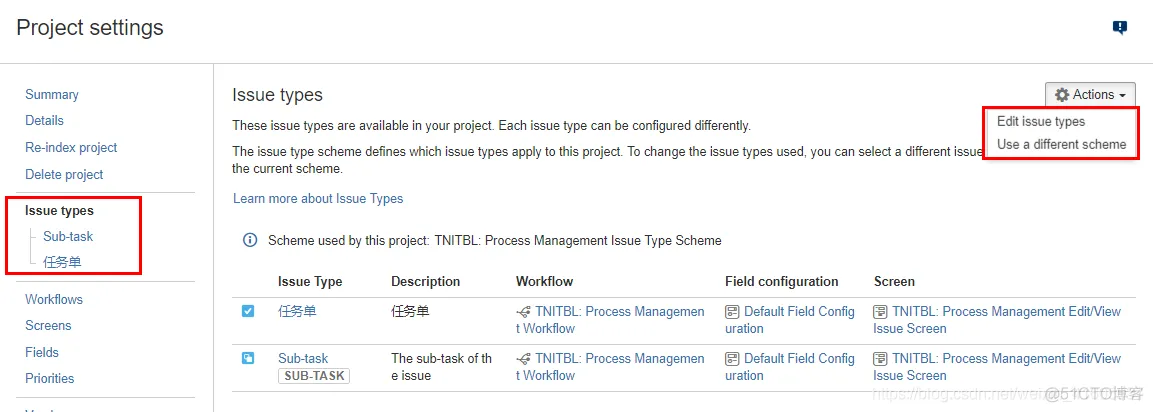Screen dimensions: 1153x412
Task: Open Sub-task issue type link in table
Action: (x=303, y=358)
